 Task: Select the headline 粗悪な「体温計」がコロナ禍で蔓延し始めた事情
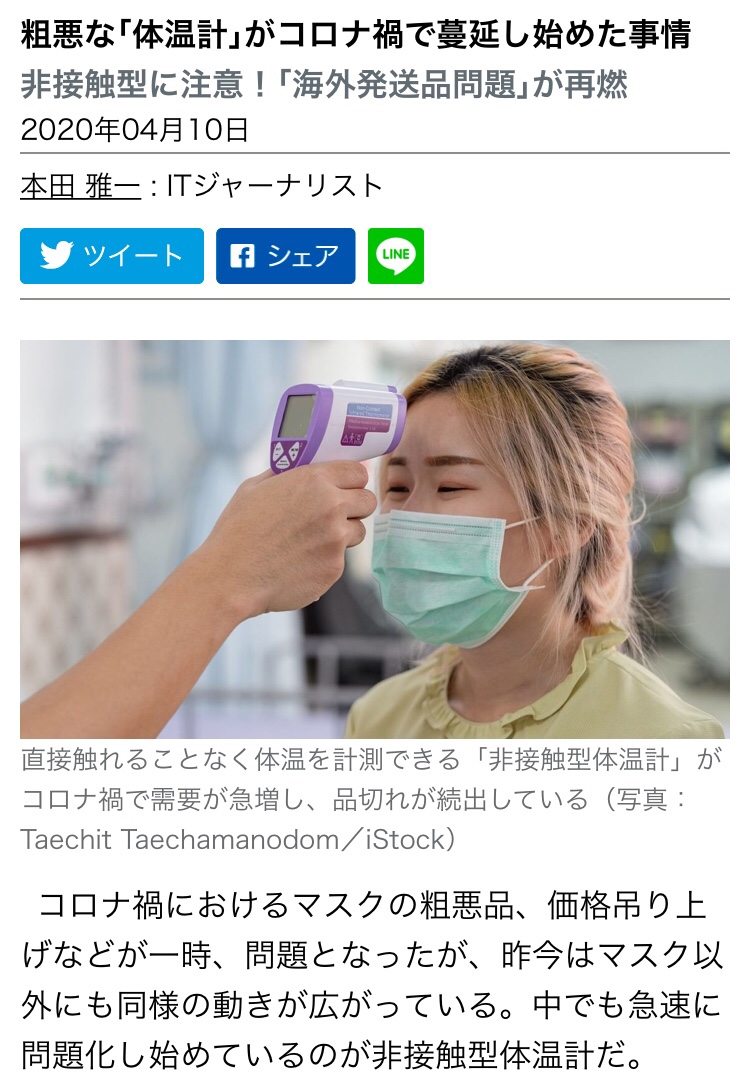pyautogui.click(x=356, y=35)
